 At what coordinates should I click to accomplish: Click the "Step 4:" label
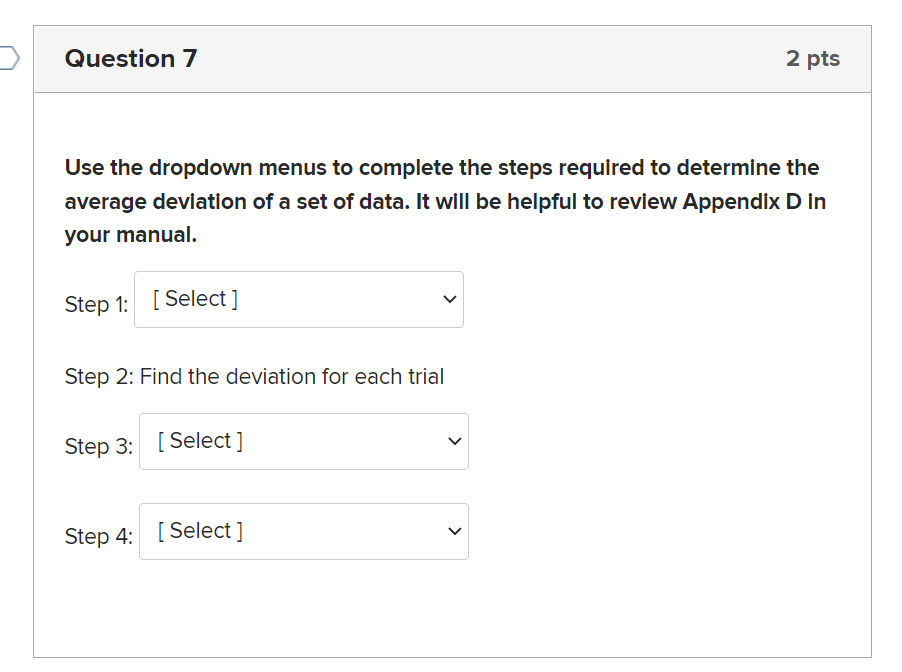click(x=98, y=537)
